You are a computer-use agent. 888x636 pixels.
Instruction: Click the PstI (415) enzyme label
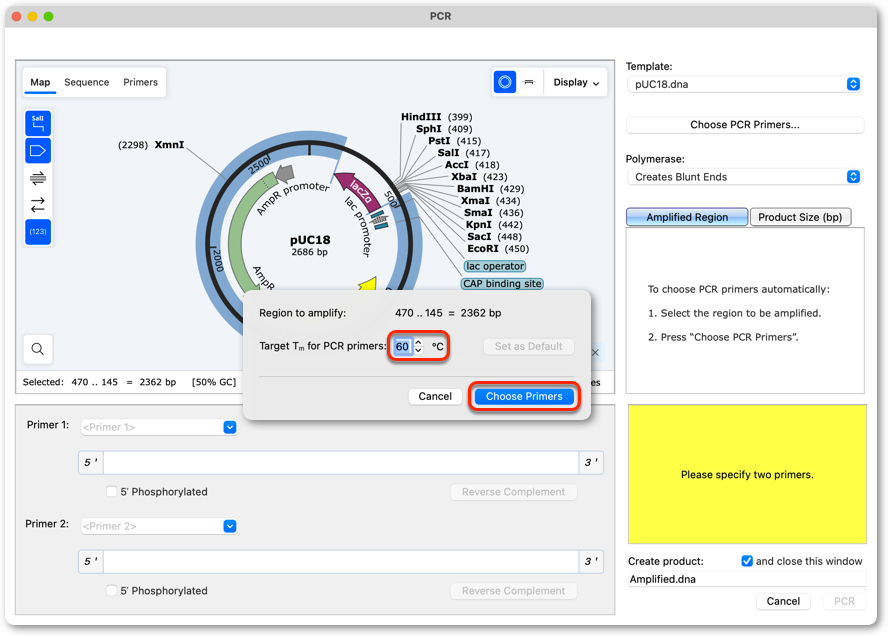point(454,140)
